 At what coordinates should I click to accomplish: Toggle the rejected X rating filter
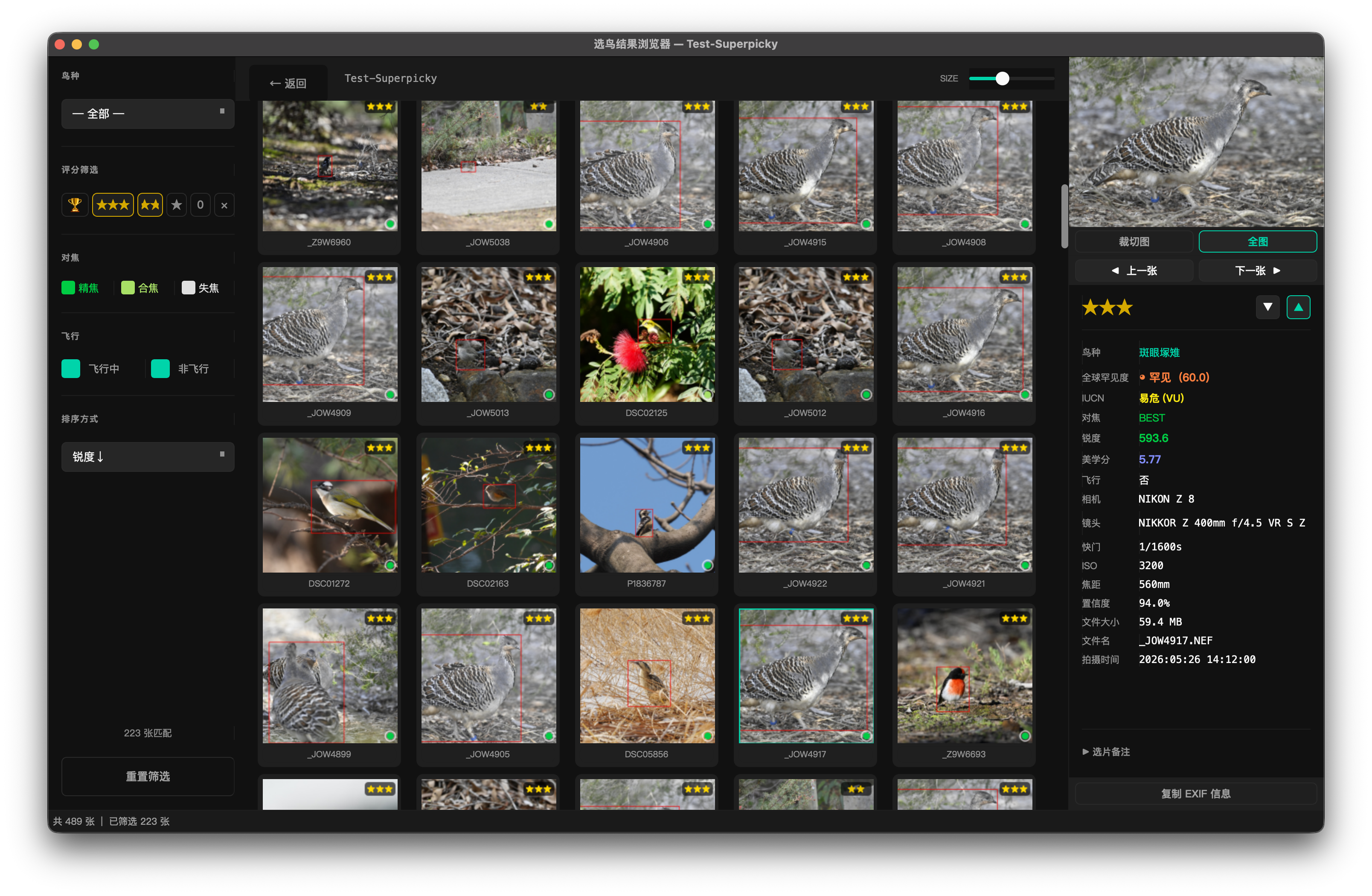(224, 205)
